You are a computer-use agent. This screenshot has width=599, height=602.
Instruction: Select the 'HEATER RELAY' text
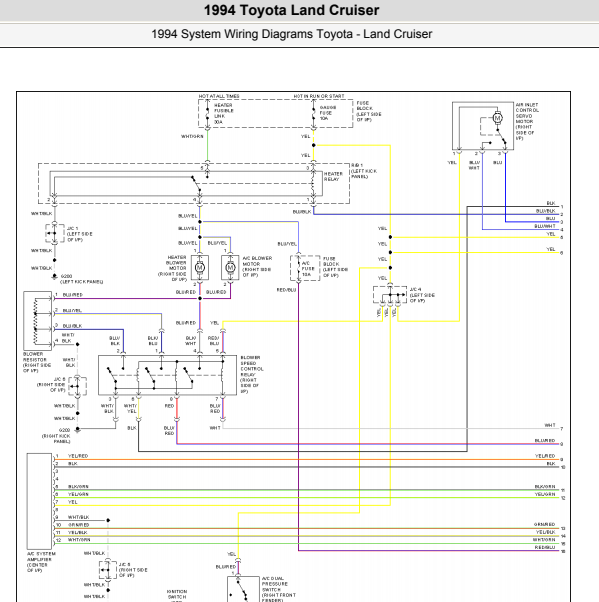coord(333,177)
